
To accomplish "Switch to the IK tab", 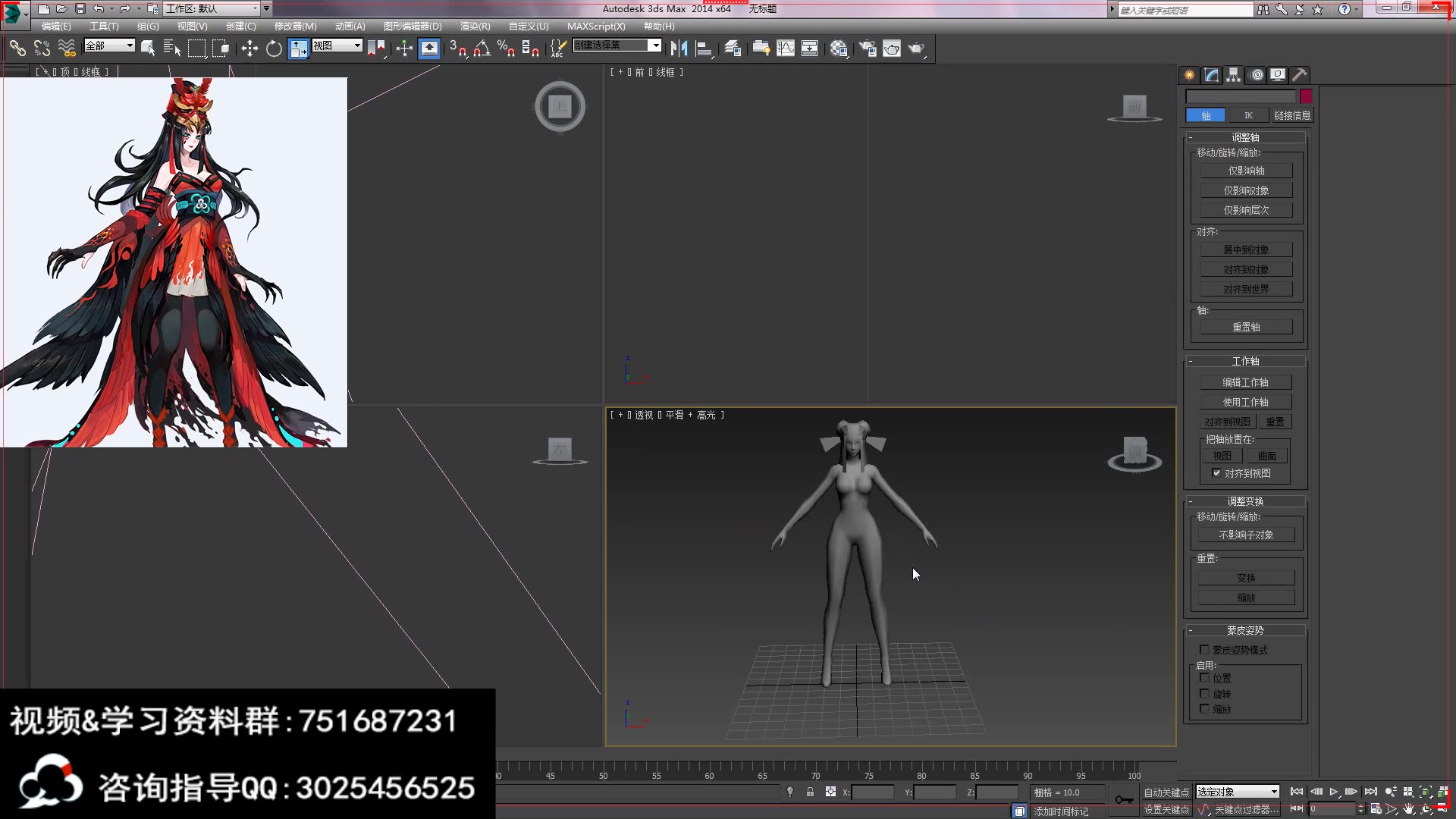I will pos(1248,115).
